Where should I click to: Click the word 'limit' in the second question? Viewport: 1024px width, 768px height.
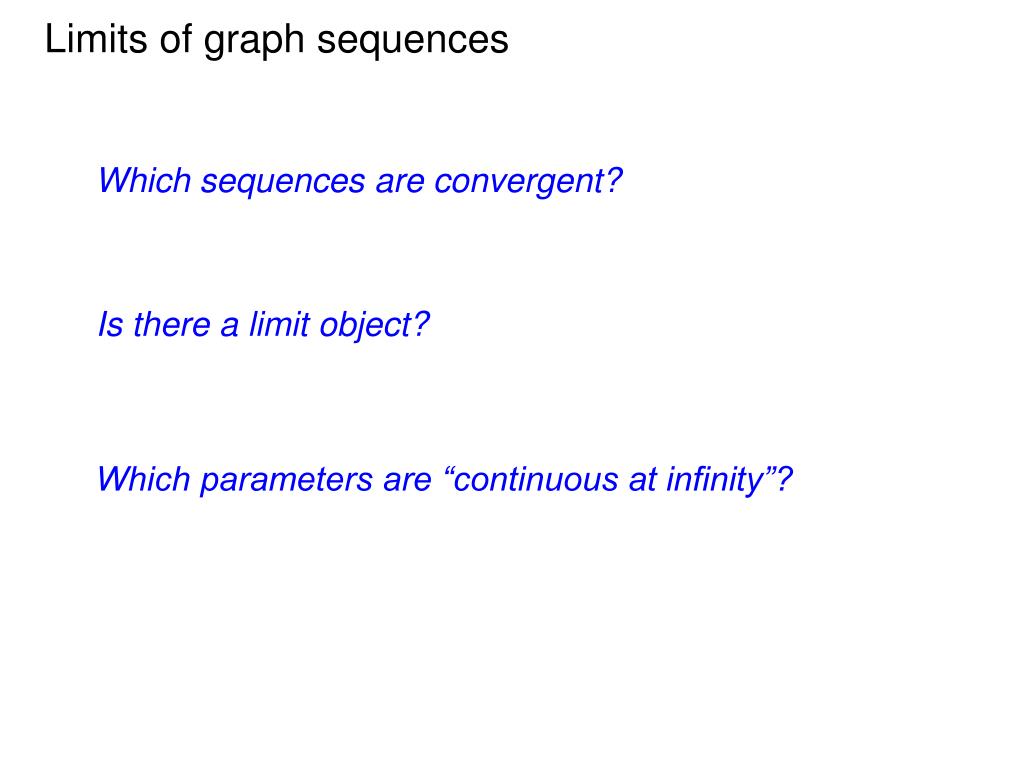click(279, 324)
